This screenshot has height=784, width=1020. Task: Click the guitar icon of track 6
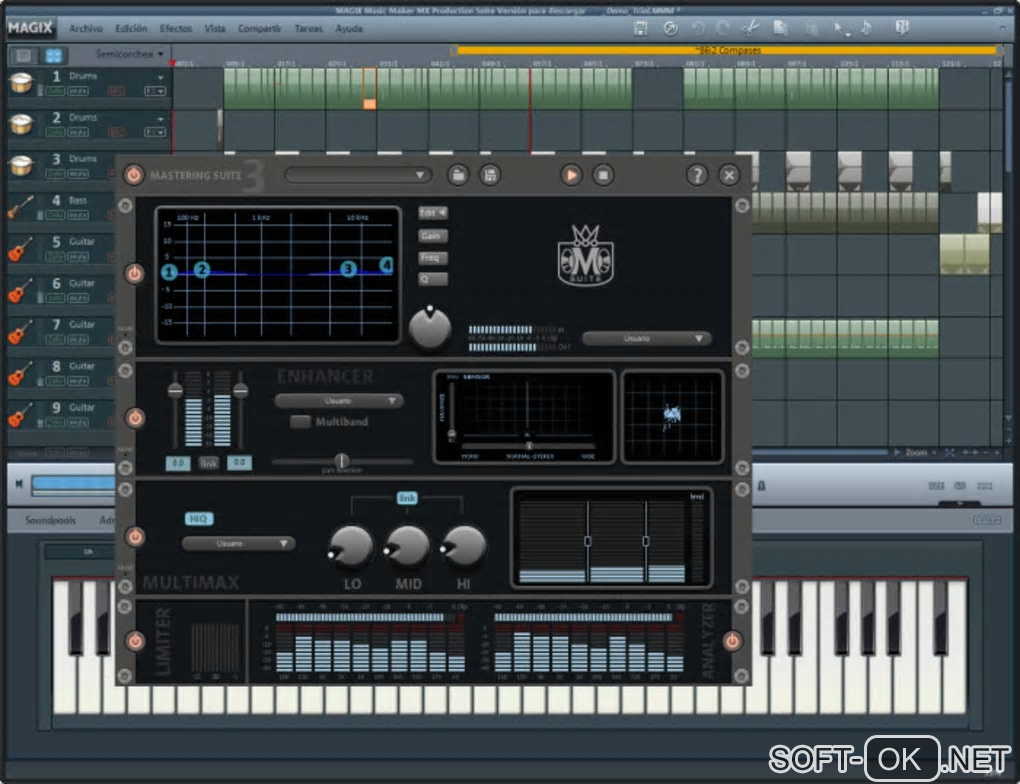(21, 291)
